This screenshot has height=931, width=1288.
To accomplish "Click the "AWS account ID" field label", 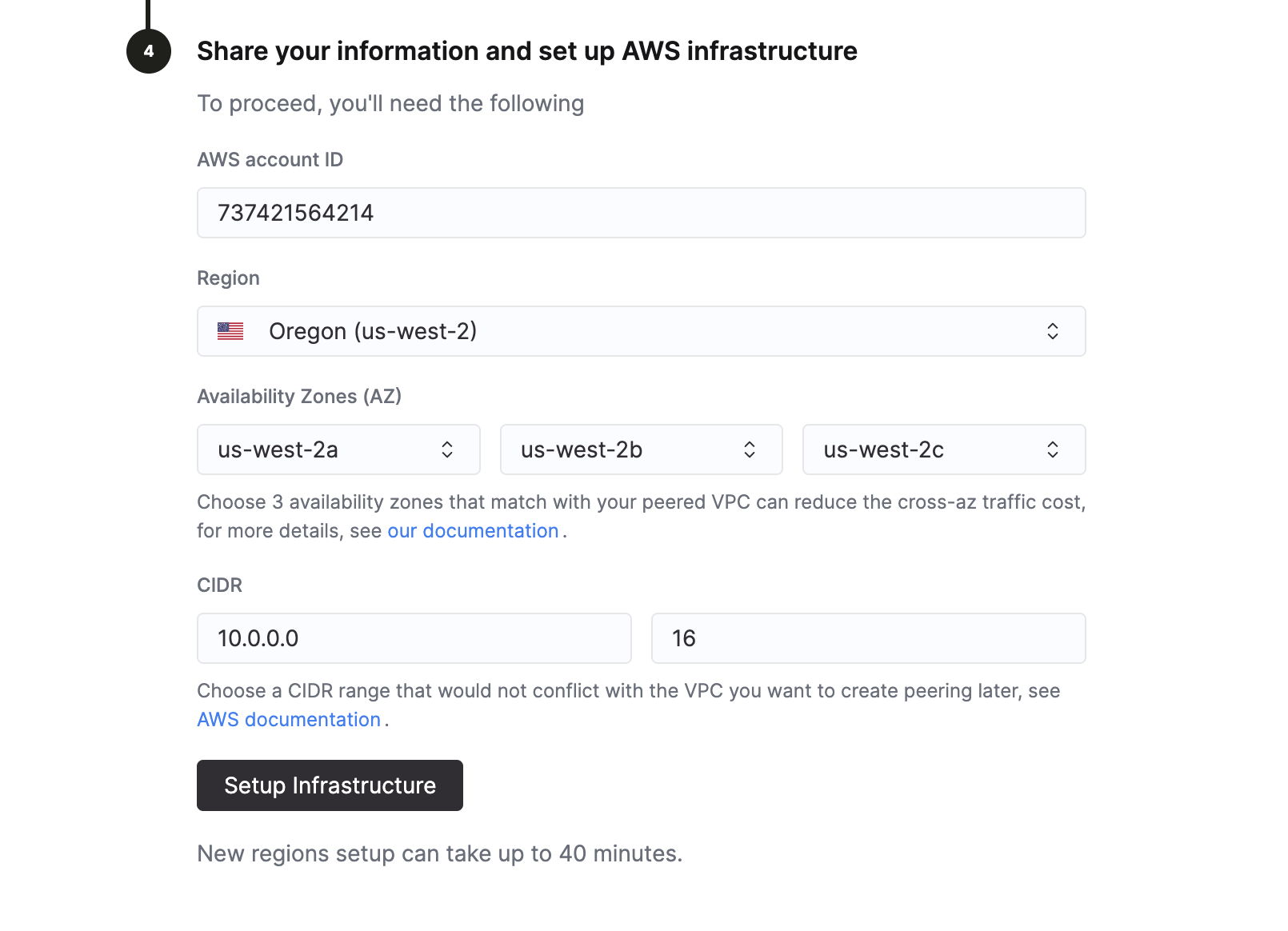I will tap(270, 160).
